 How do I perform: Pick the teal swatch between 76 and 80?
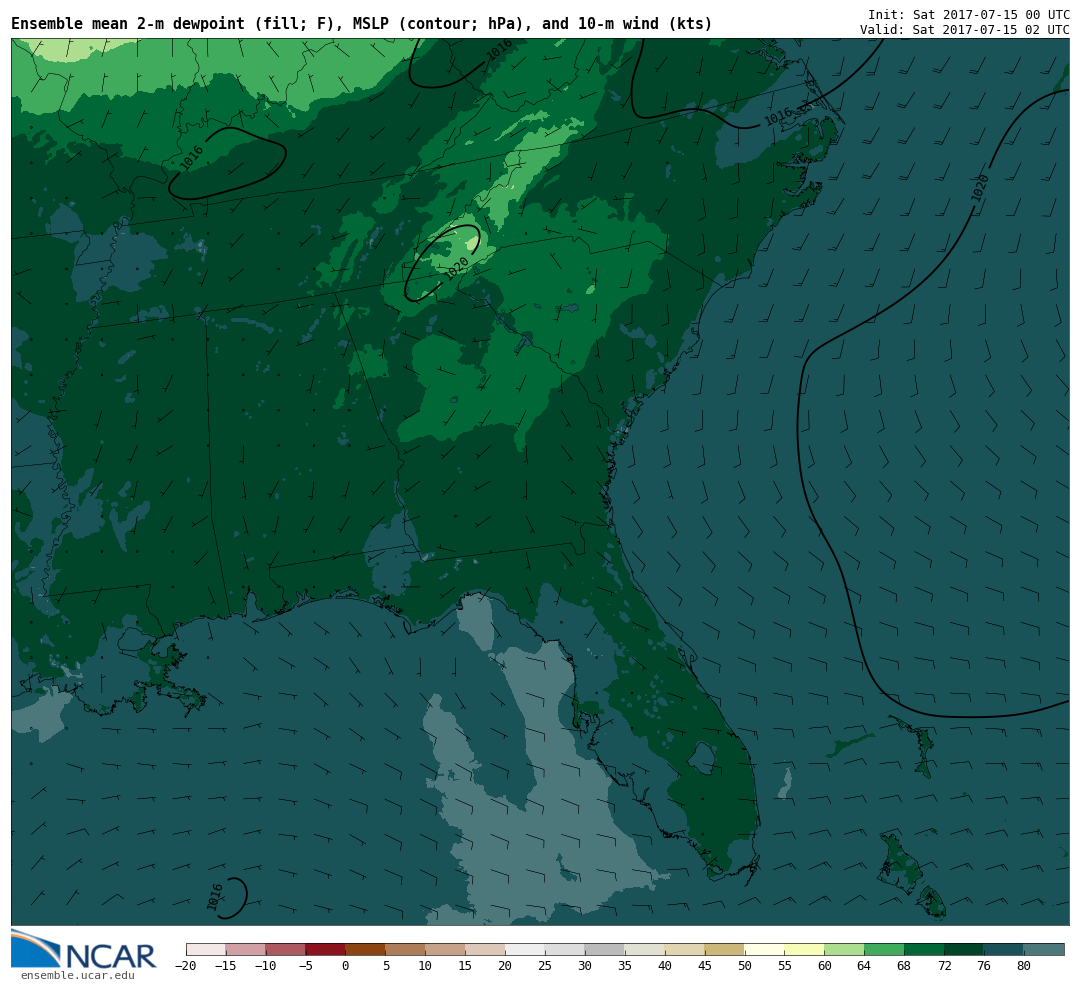coord(1004,949)
